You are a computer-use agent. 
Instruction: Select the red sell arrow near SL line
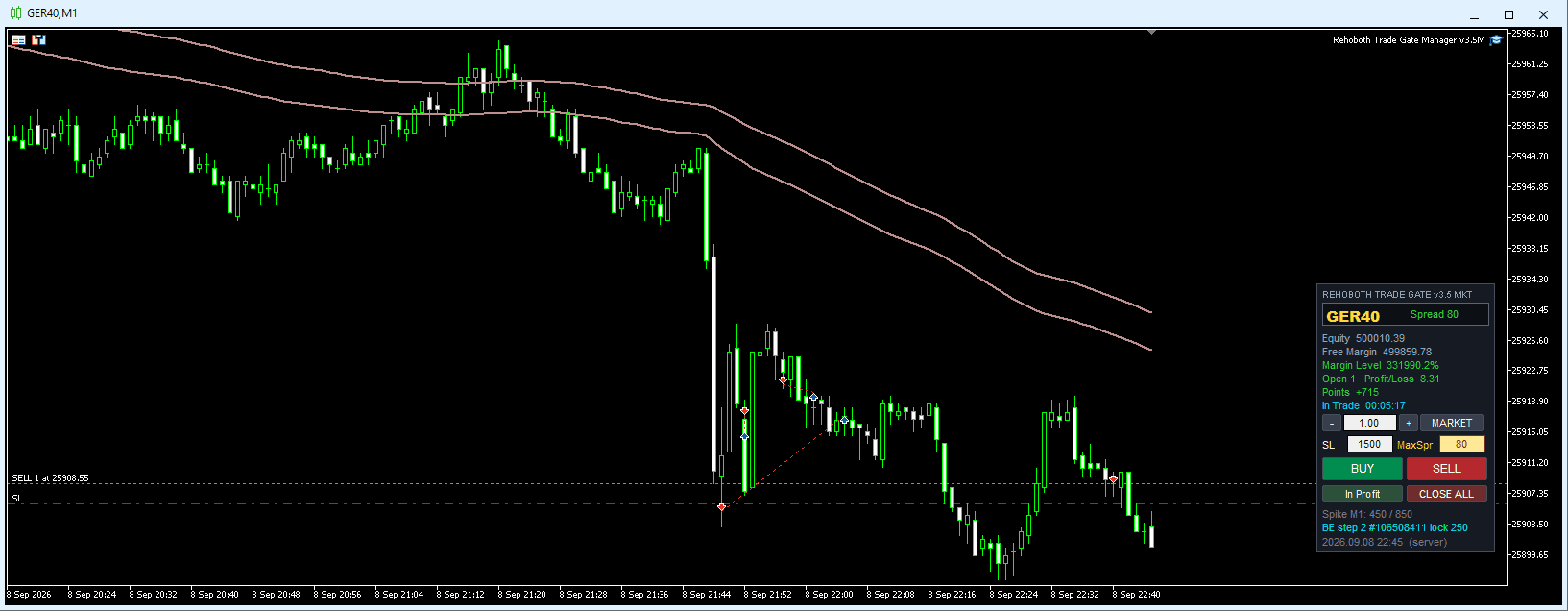[722, 506]
